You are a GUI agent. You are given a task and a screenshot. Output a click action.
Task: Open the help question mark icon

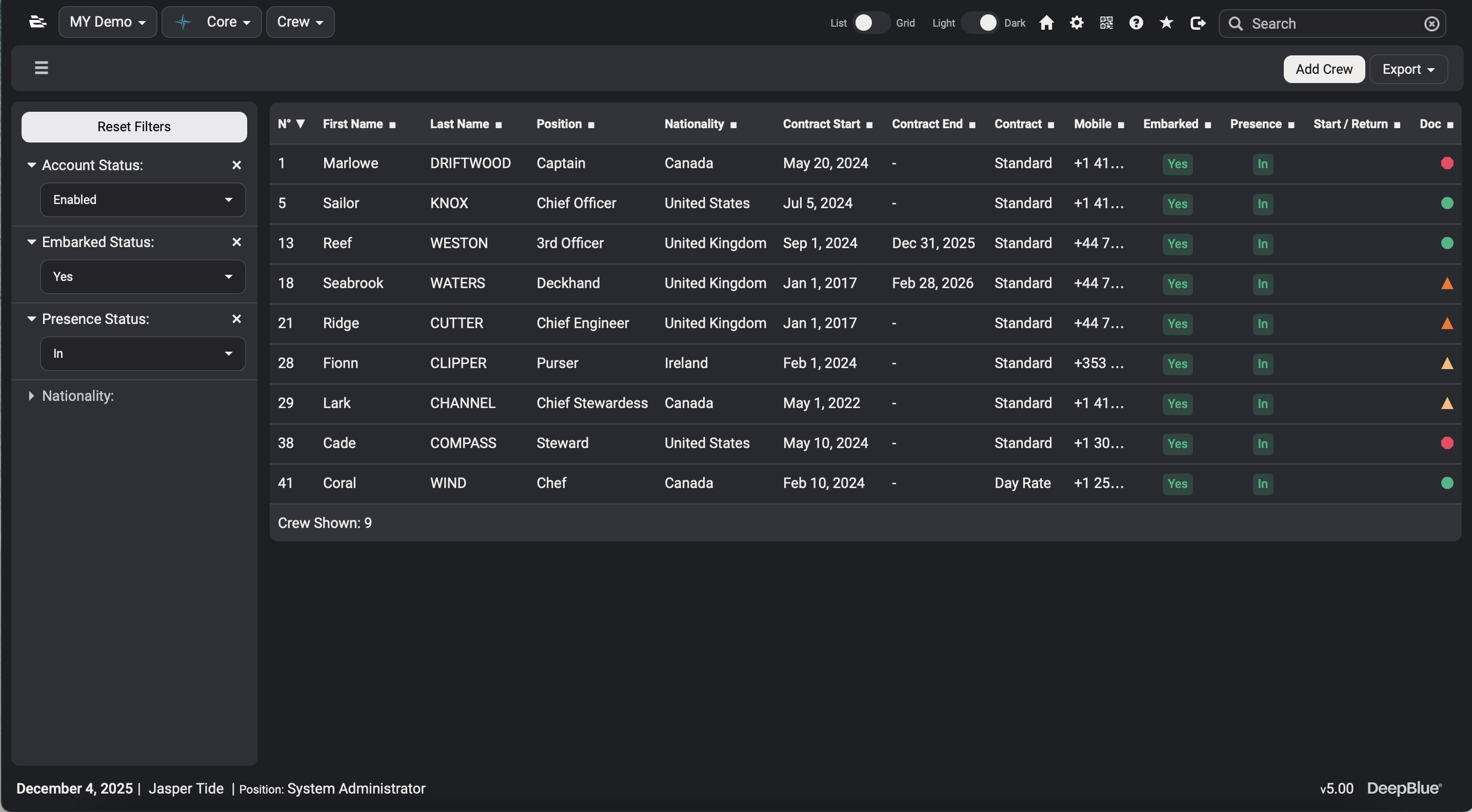pos(1137,23)
